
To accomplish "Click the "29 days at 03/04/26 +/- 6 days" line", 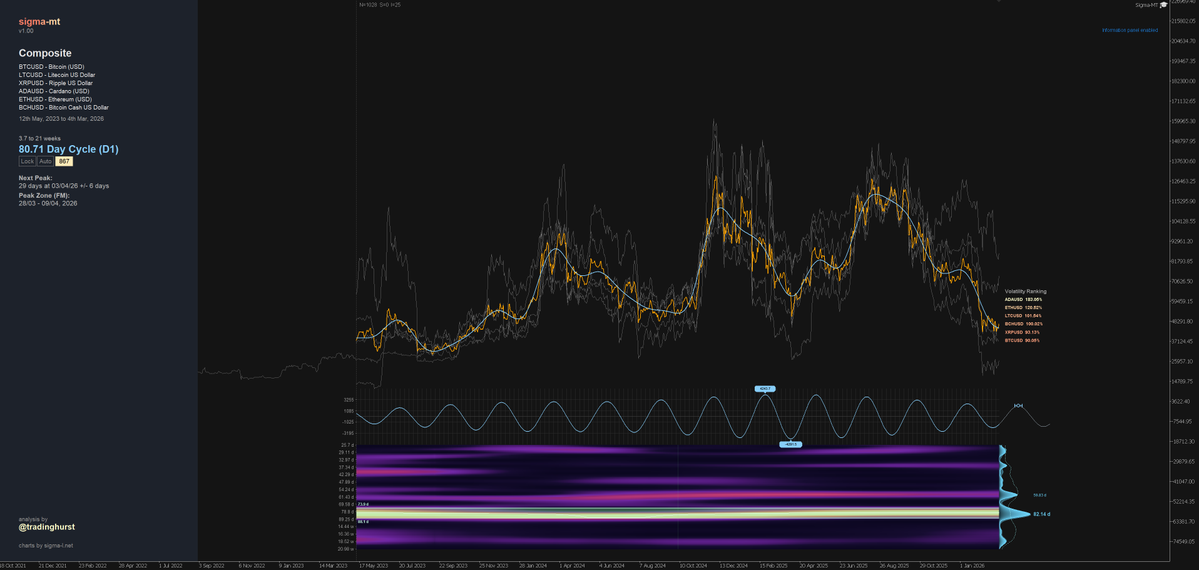I will pyautogui.click(x=64, y=186).
